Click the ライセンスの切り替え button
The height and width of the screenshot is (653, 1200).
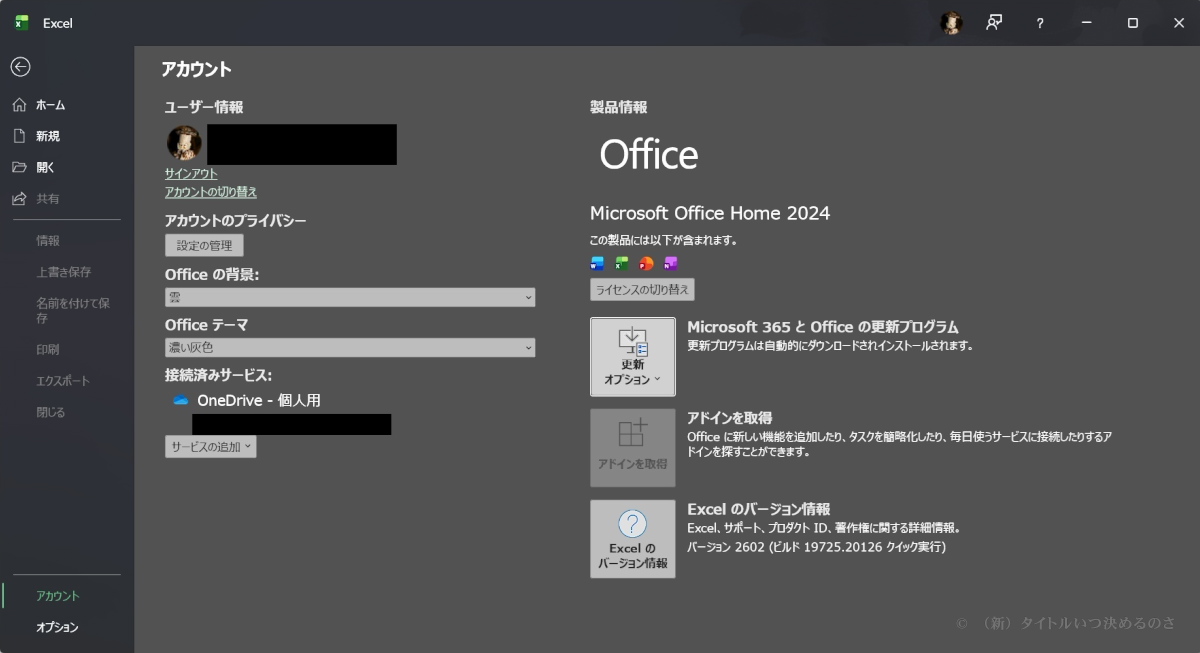642,290
